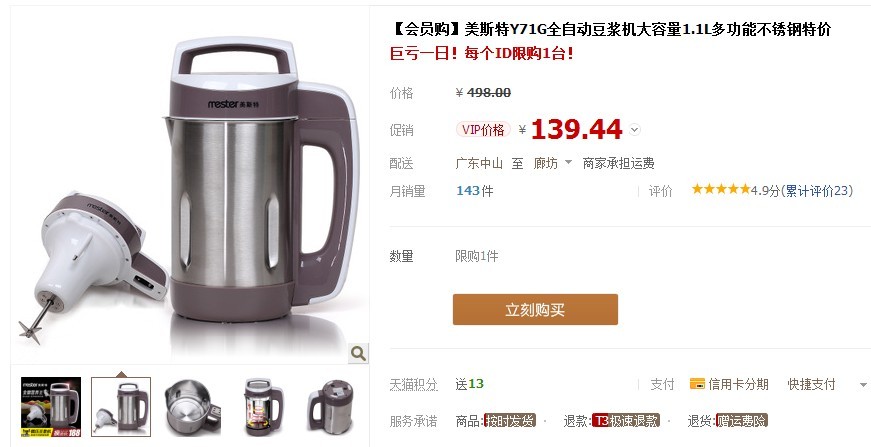Click the main soymilk maker product image
This screenshot has width=871, height=447.
tap(191, 187)
